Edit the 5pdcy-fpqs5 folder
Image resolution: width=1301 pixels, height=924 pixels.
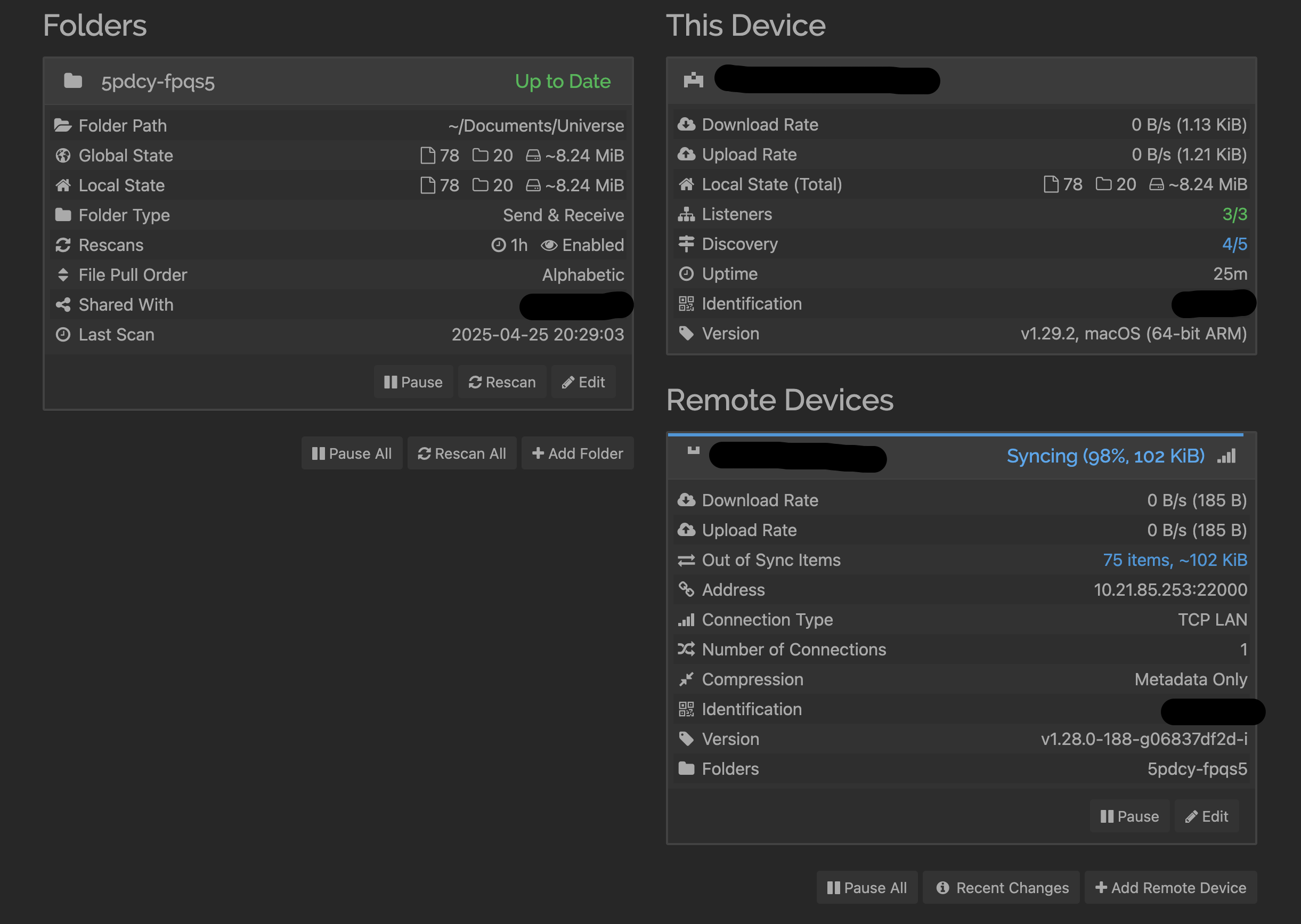[x=583, y=382]
